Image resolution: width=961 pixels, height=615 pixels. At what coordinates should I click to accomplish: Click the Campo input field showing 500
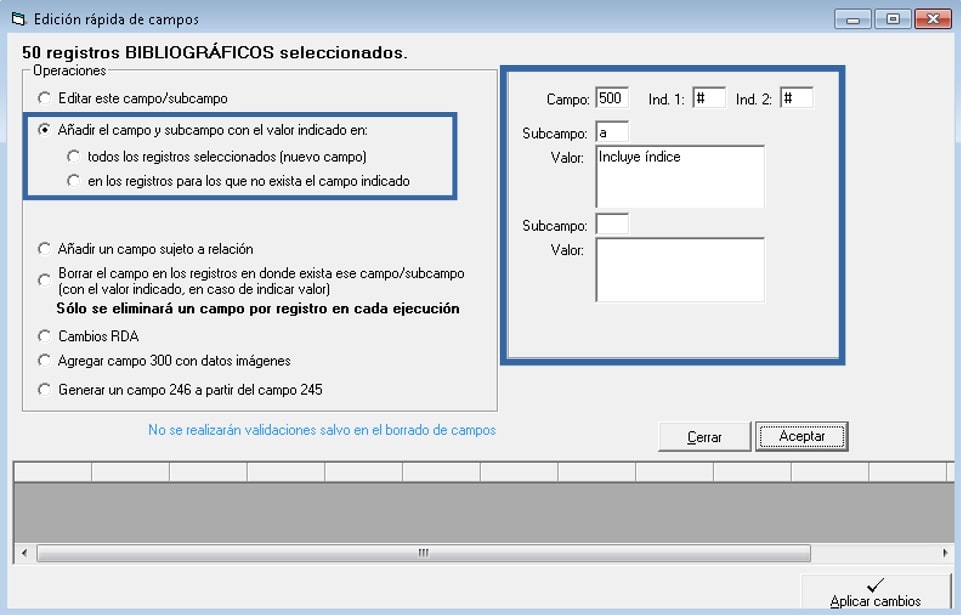coord(612,98)
